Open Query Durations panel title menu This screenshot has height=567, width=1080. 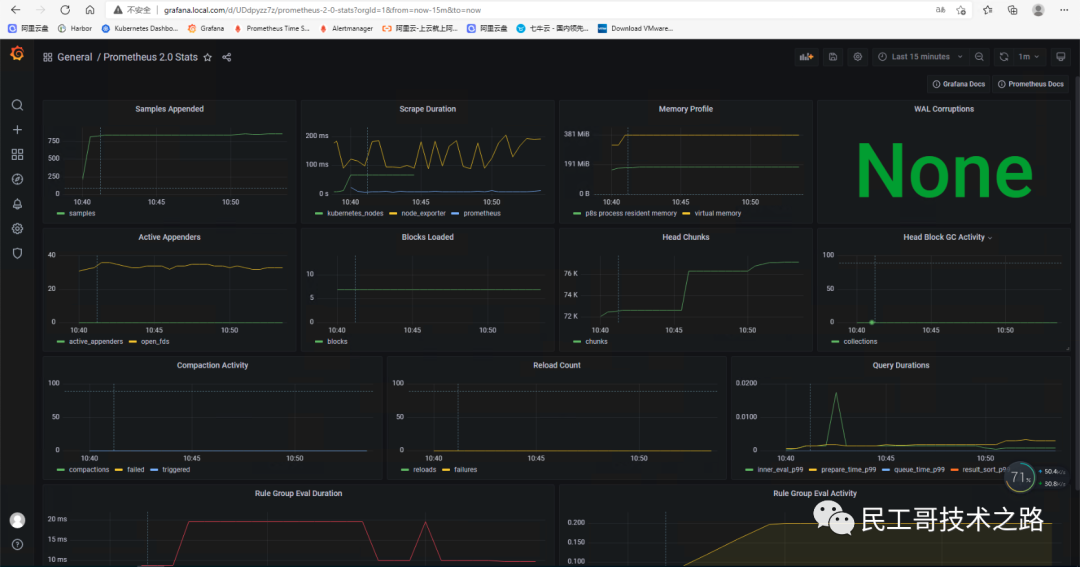pyautogui.click(x=901, y=365)
